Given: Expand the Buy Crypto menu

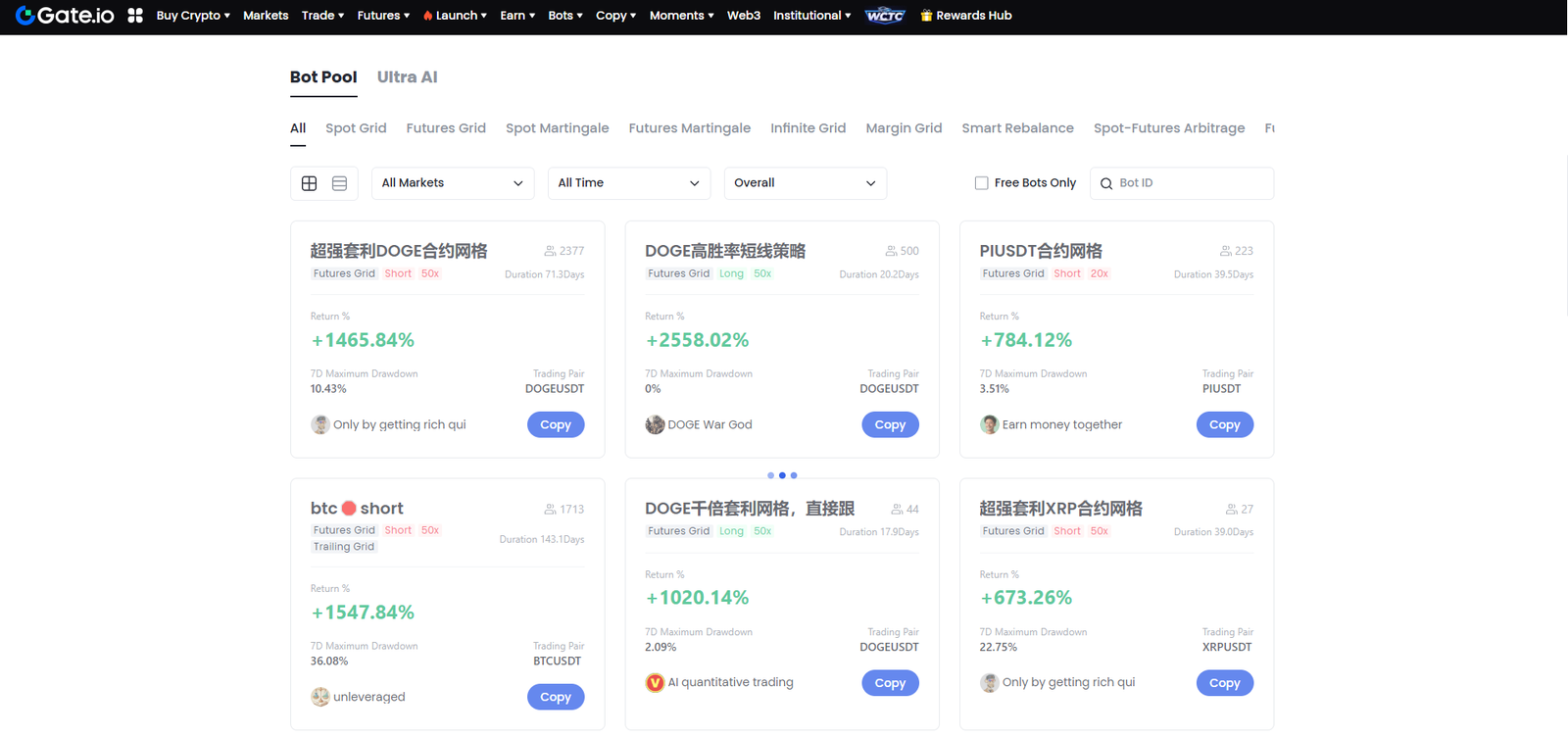Looking at the screenshot, I should pyautogui.click(x=193, y=16).
